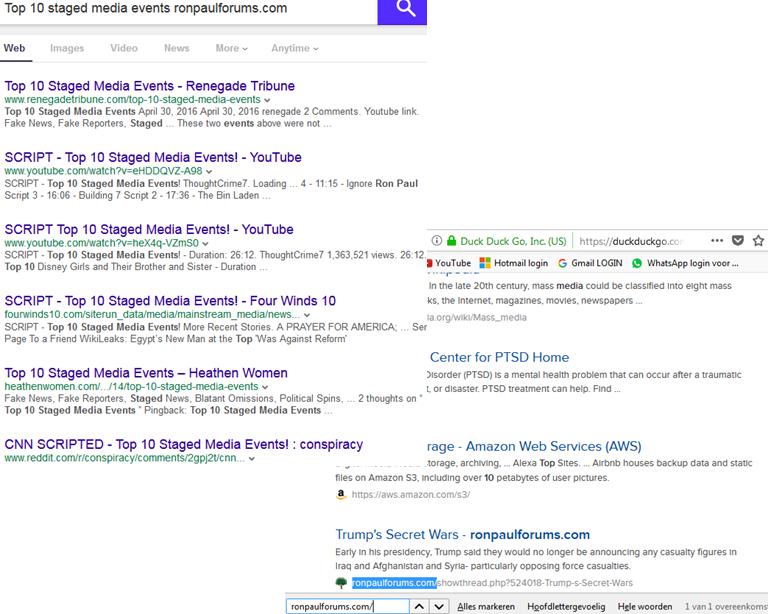The height and width of the screenshot is (614, 768).
Task: Open SCRIPT - Top 10 Staged Media Events! - YouTube
Action: pyautogui.click(x=153, y=157)
